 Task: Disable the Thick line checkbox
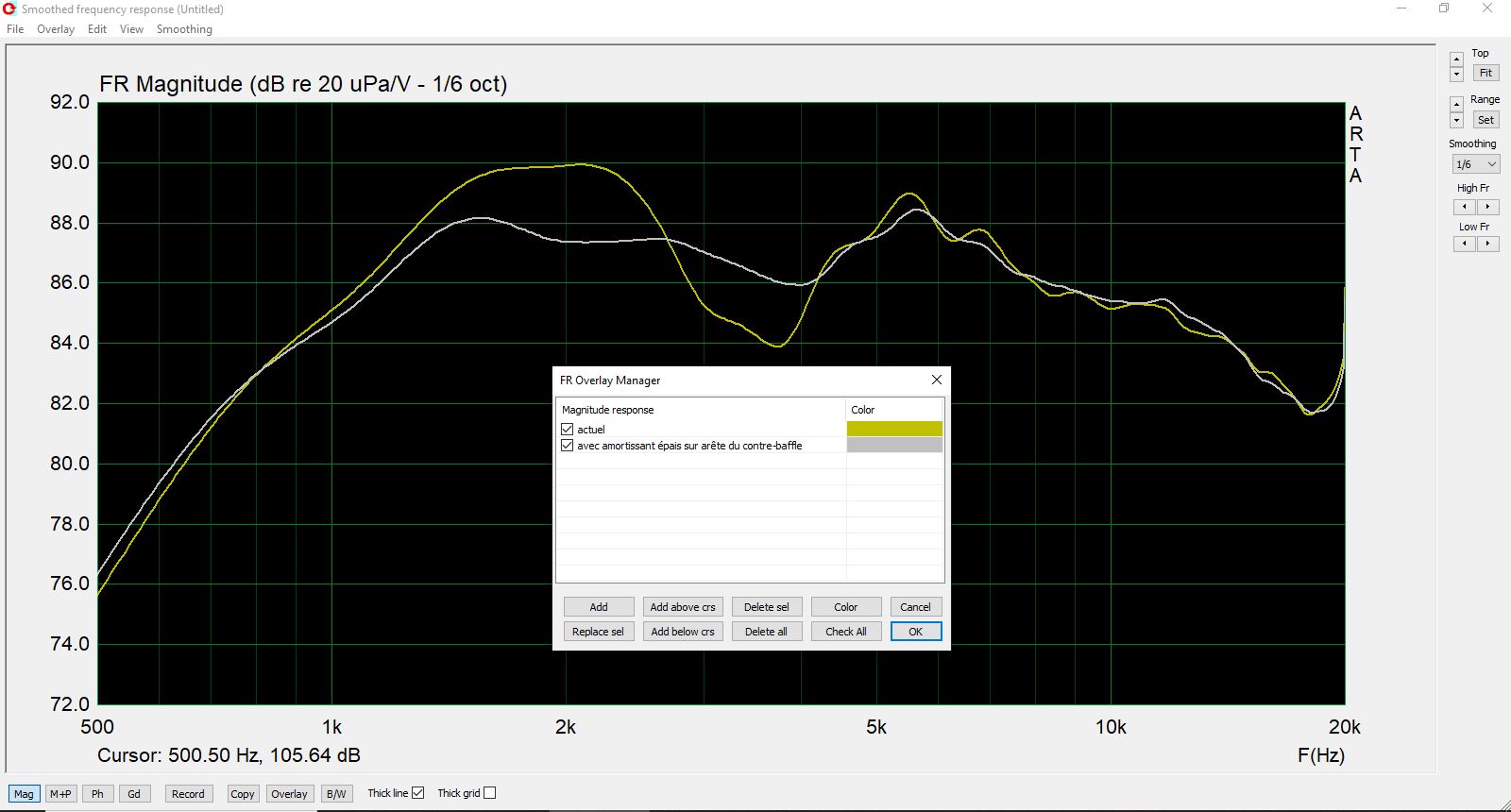(x=417, y=793)
